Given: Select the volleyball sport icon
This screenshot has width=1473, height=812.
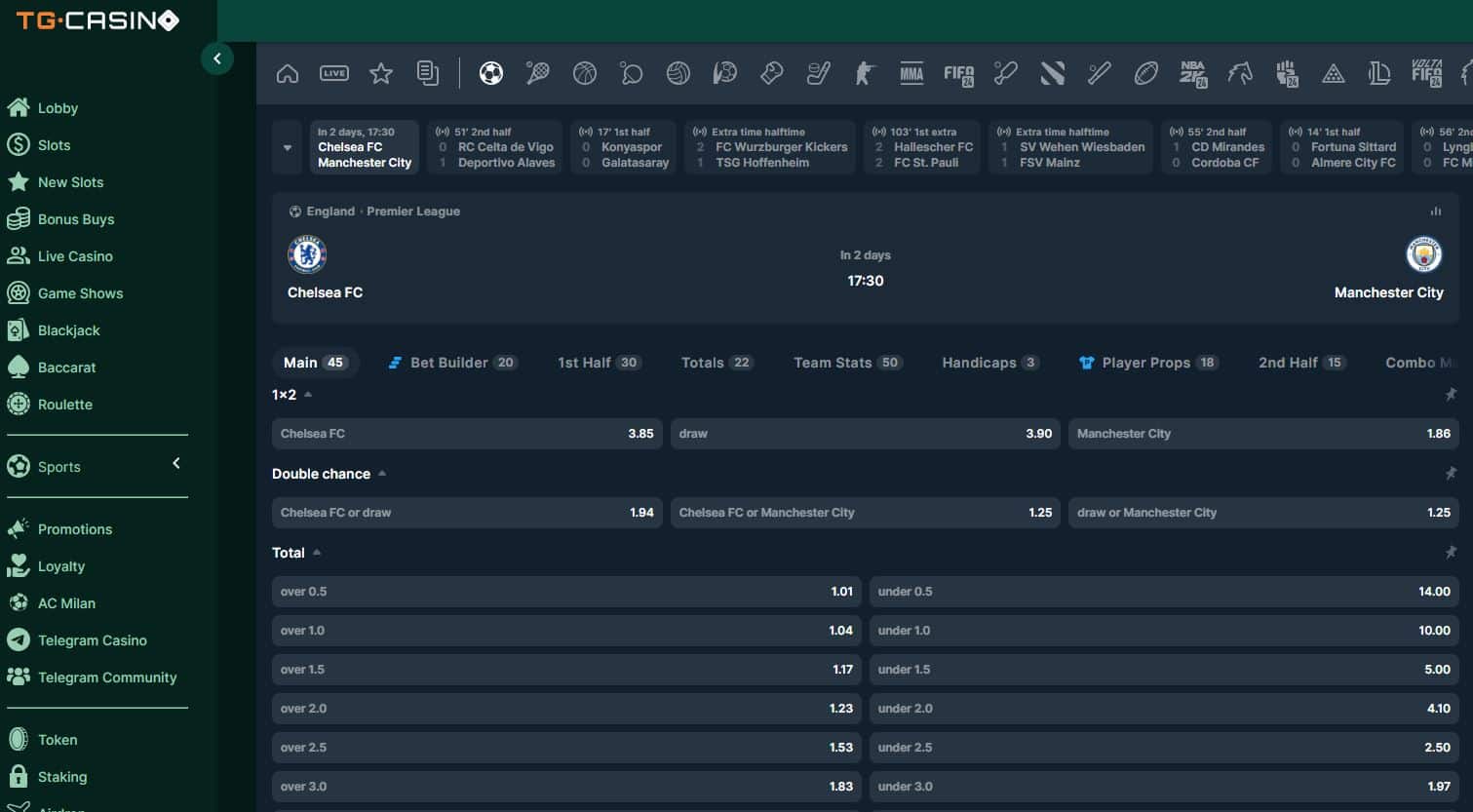Looking at the screenshot, I should [678, 73].
